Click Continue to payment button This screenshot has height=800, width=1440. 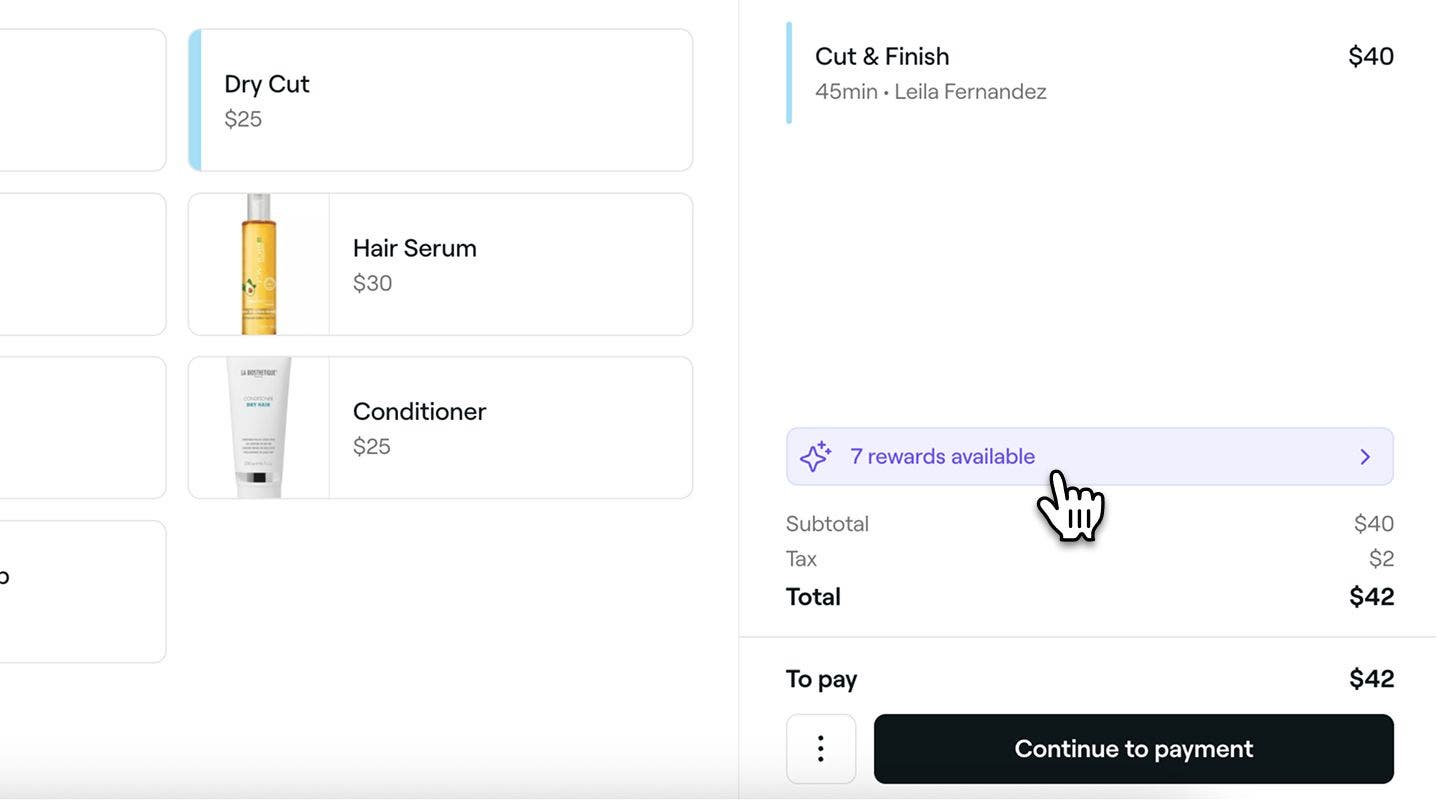coord(1133,749)
